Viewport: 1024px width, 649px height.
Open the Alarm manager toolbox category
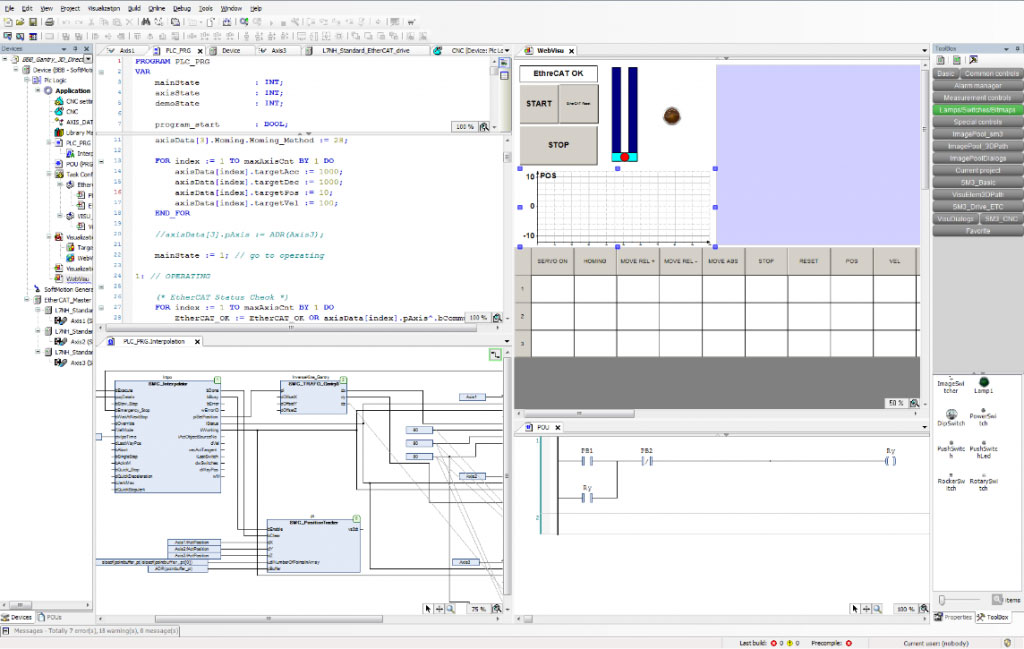tap(978, 86)
